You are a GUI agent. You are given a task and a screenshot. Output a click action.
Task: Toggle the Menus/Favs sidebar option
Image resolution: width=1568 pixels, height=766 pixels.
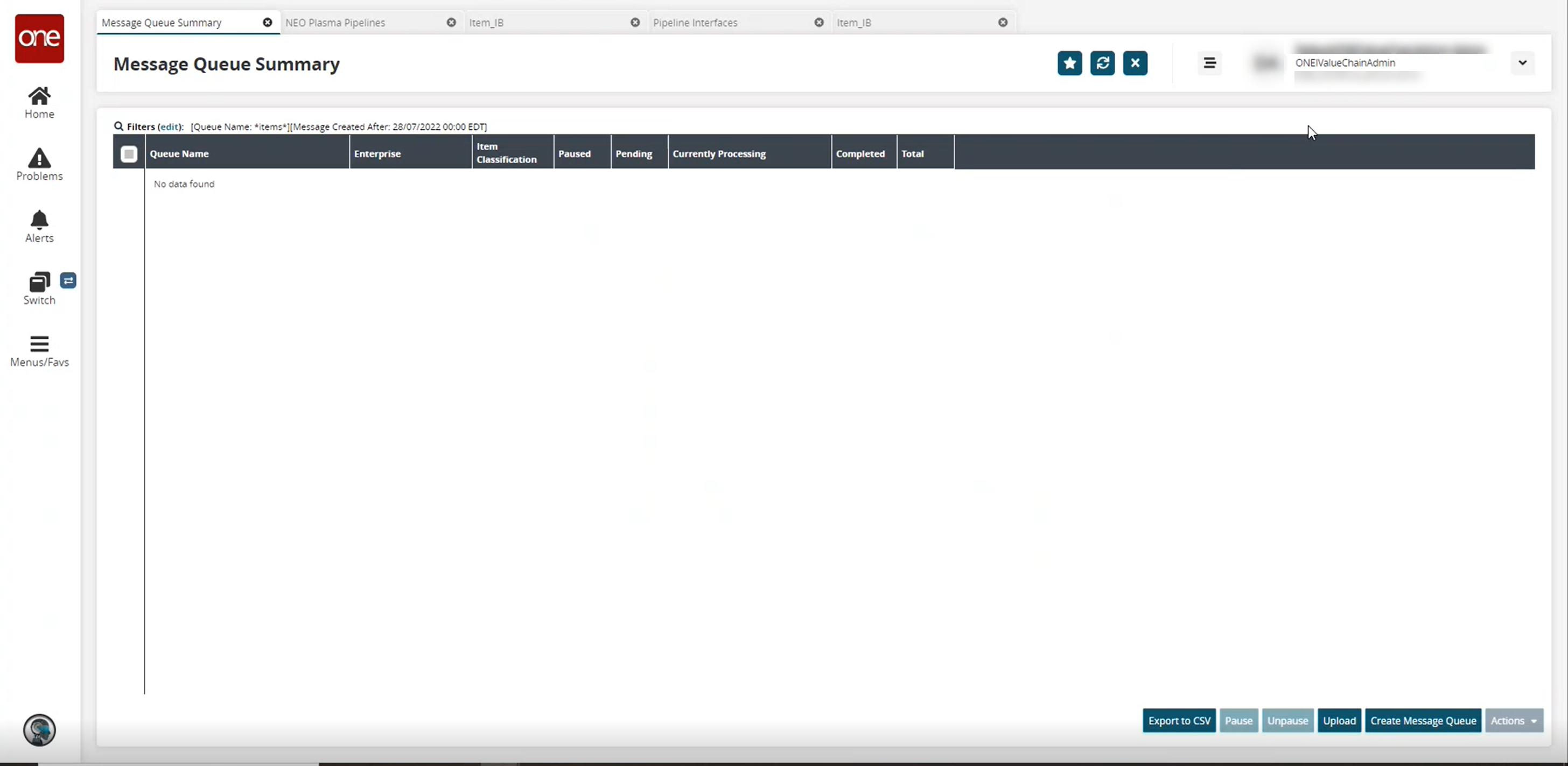(x=39, y=350)
